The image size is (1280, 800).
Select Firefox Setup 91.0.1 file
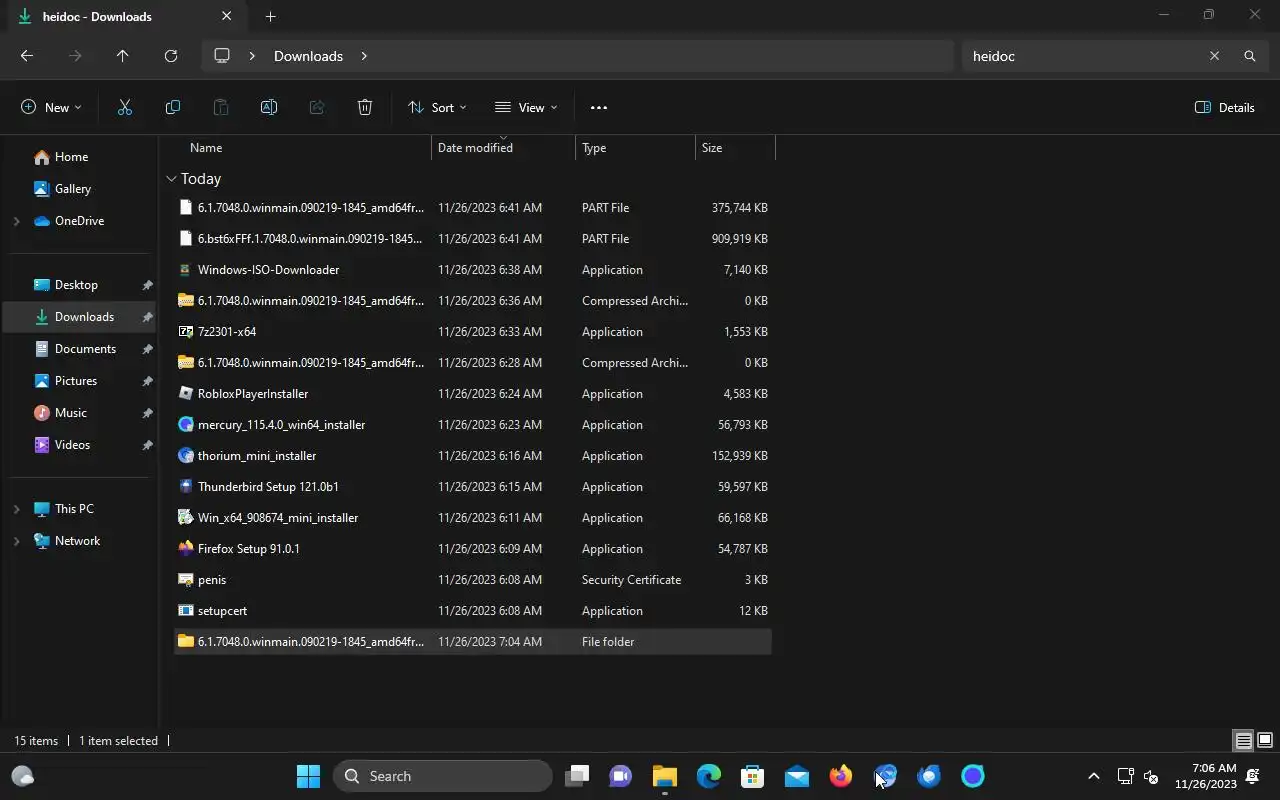coord(472,549)
